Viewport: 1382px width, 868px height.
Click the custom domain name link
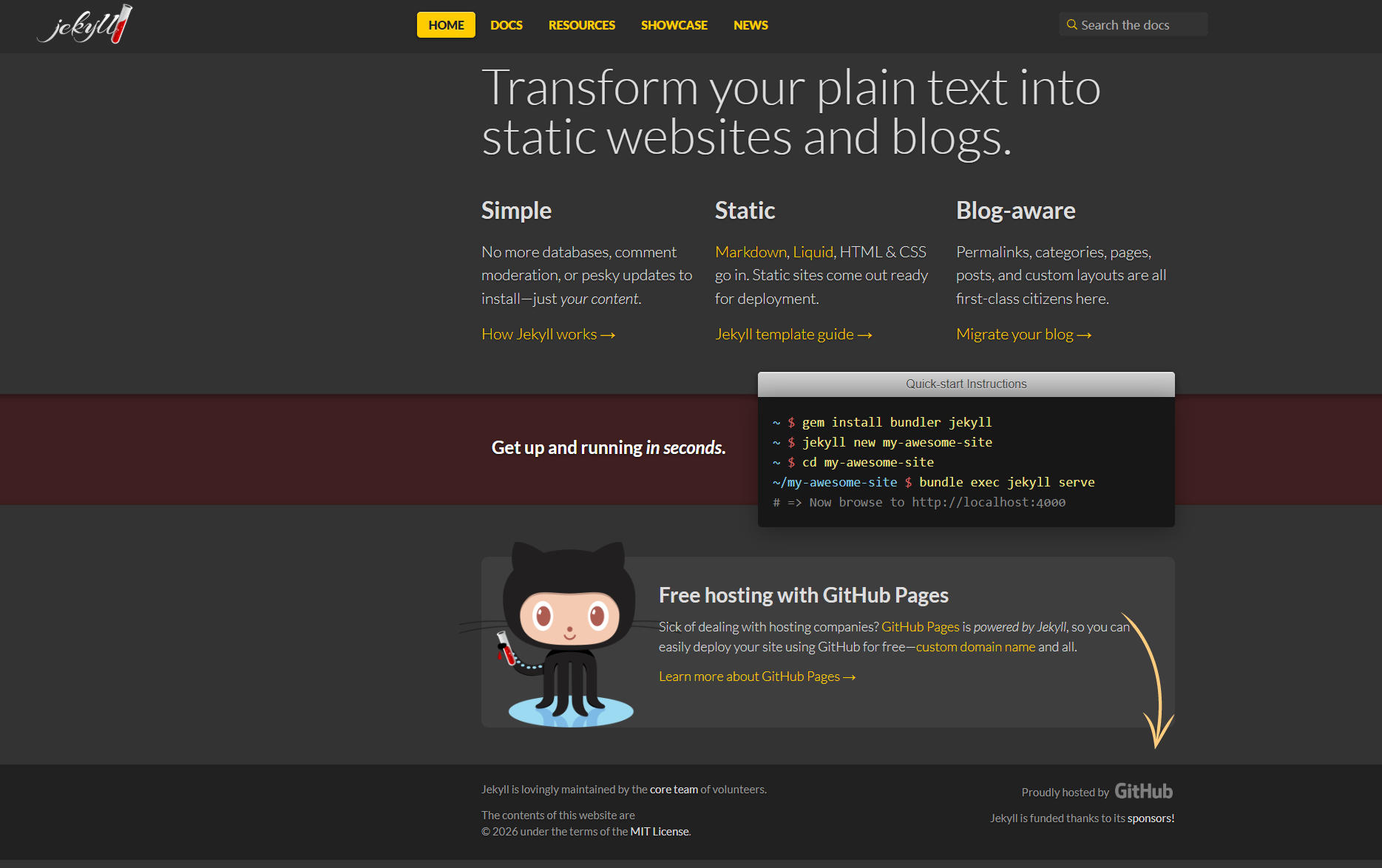pyautogui.click(x=975, y=647)
